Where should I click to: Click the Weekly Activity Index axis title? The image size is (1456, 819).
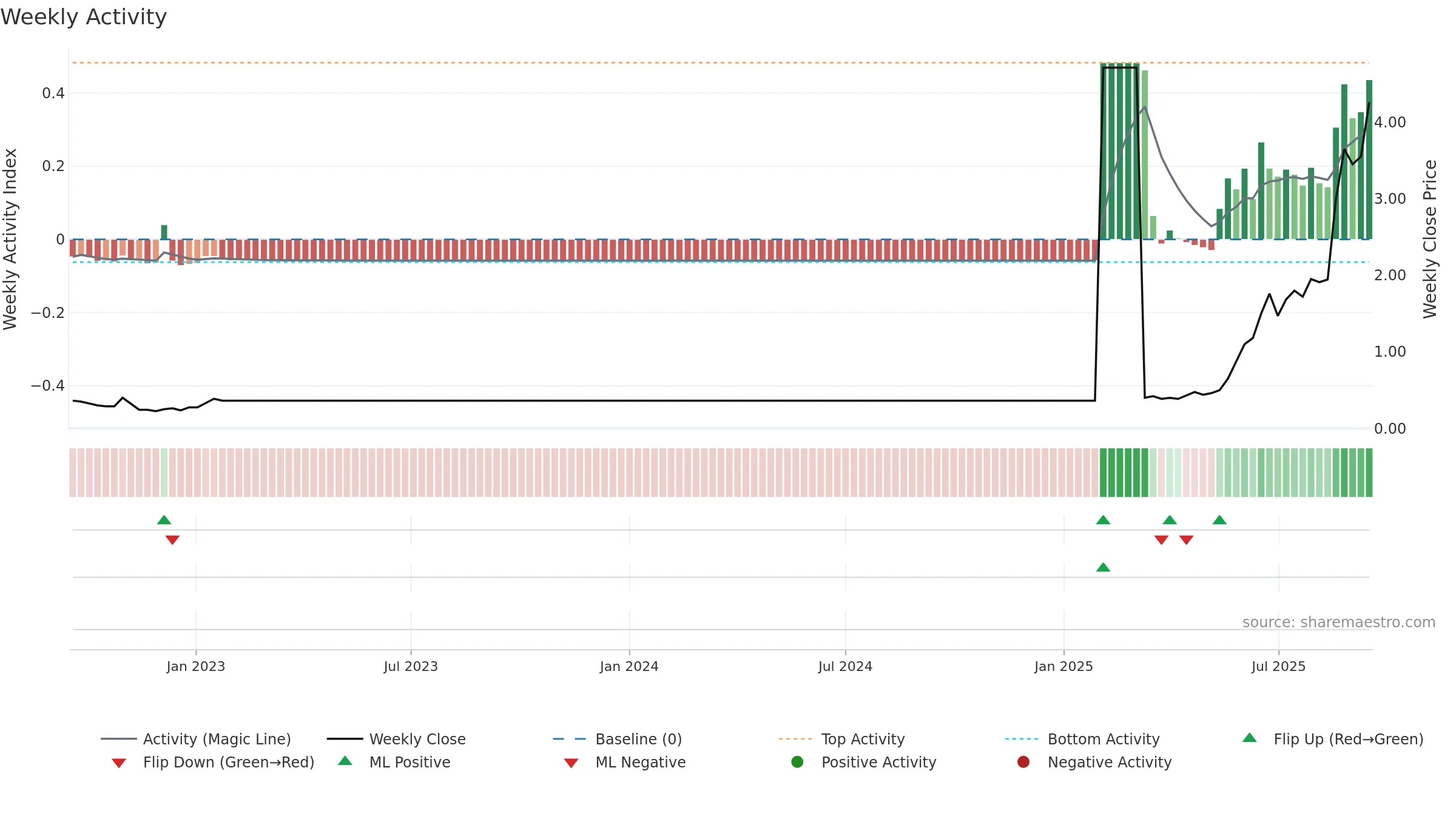point(10,239)
